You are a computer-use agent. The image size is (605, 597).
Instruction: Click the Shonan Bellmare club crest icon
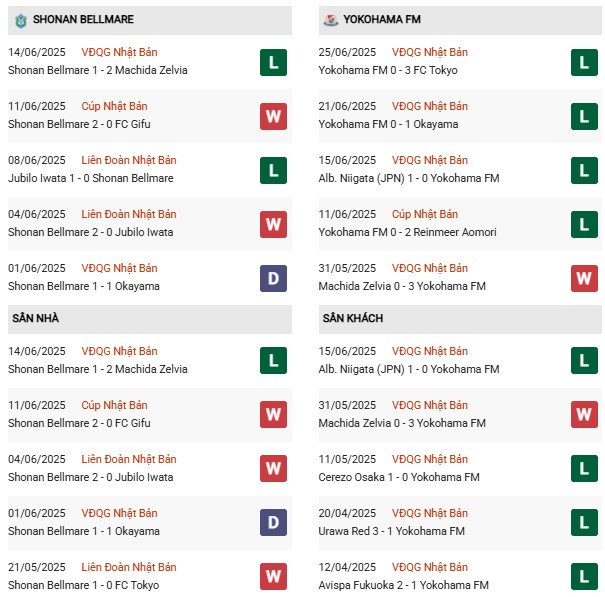point(21,20)
